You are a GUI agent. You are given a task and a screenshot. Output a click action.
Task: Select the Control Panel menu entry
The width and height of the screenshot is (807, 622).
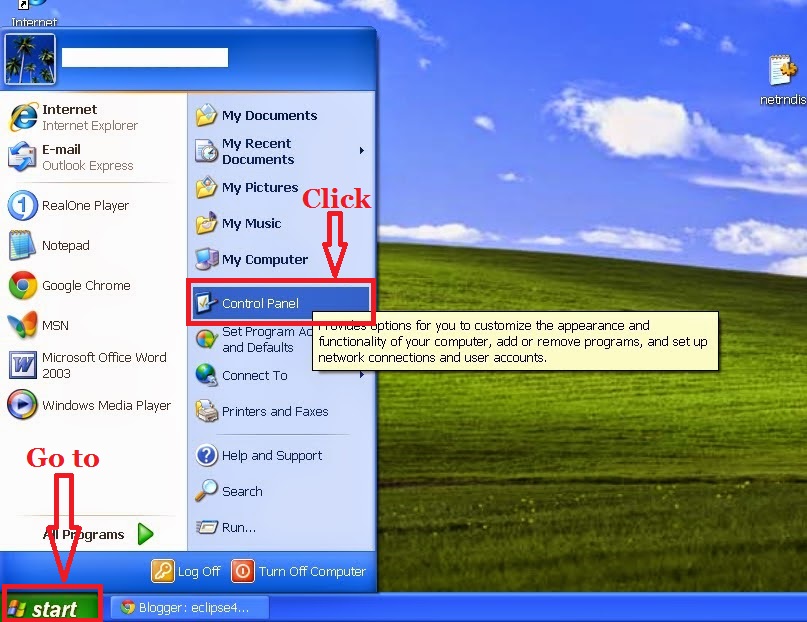coord(280,303)
